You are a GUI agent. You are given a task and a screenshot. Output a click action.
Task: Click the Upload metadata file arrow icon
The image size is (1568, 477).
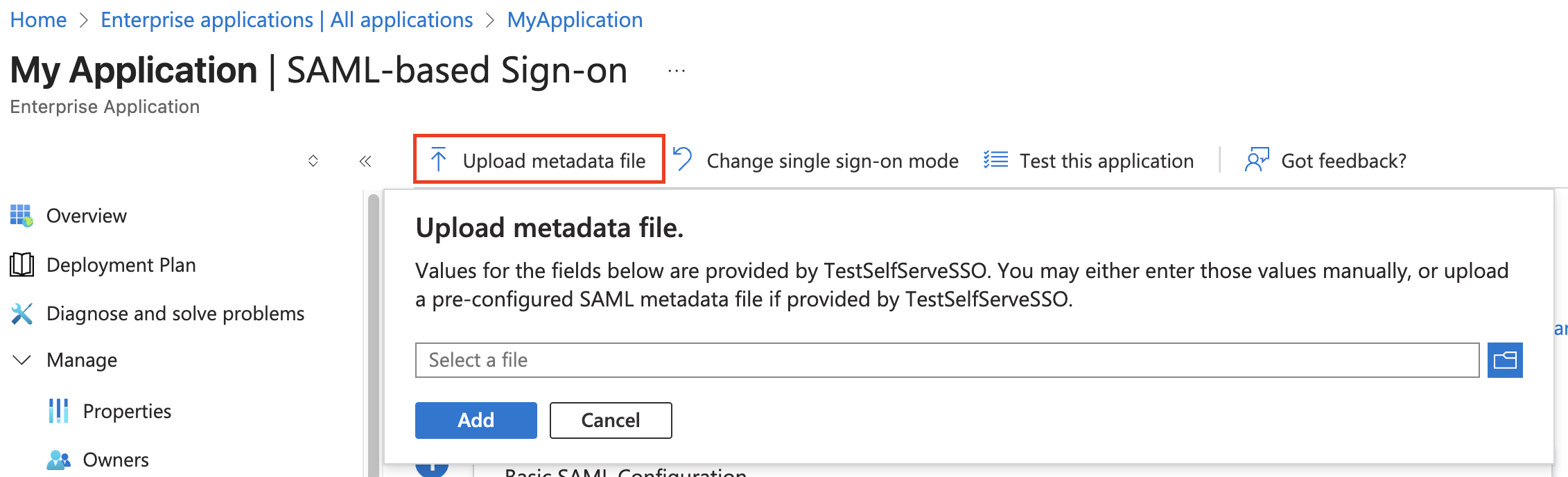[438, 160]
